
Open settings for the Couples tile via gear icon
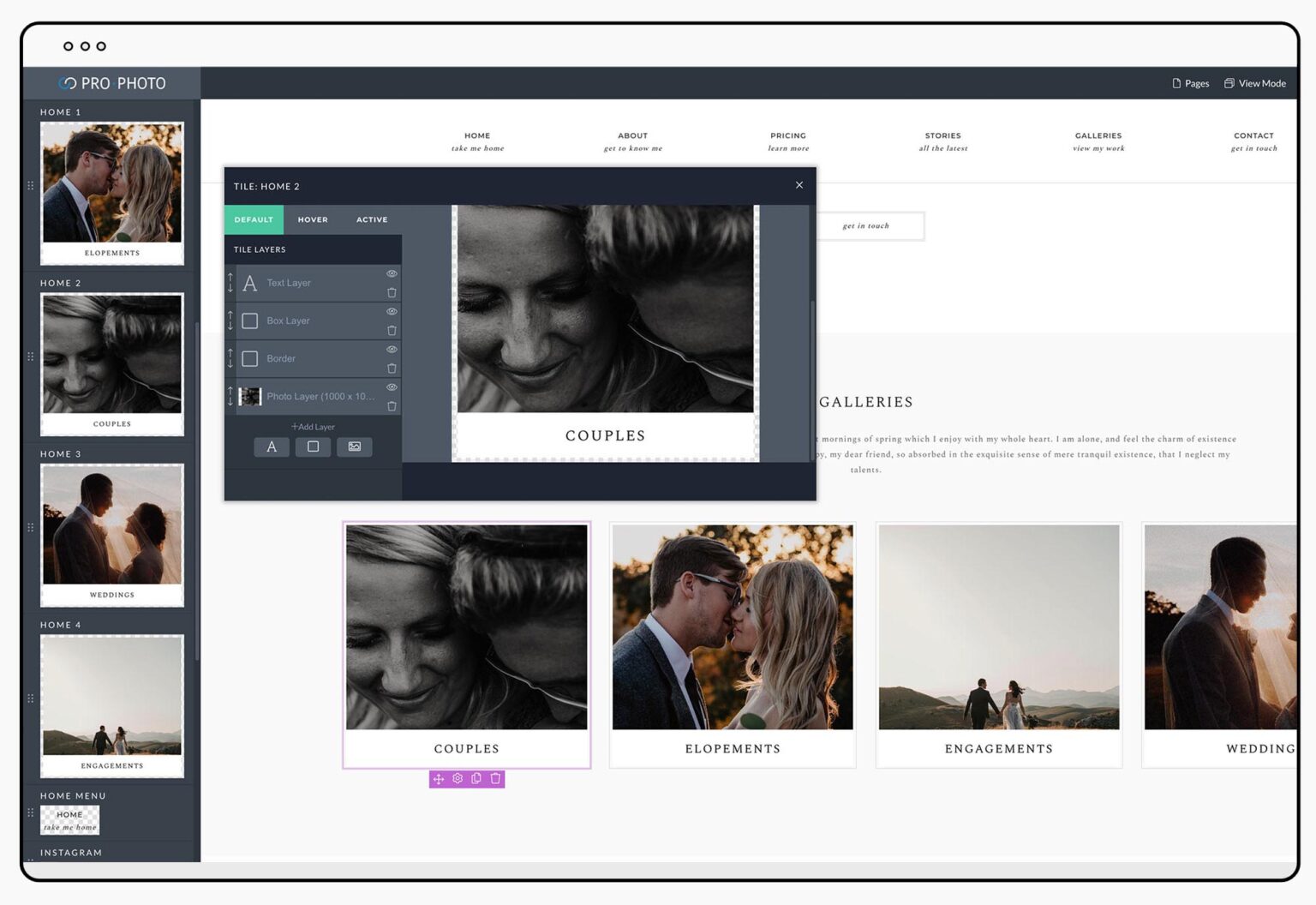pos(458,778)
